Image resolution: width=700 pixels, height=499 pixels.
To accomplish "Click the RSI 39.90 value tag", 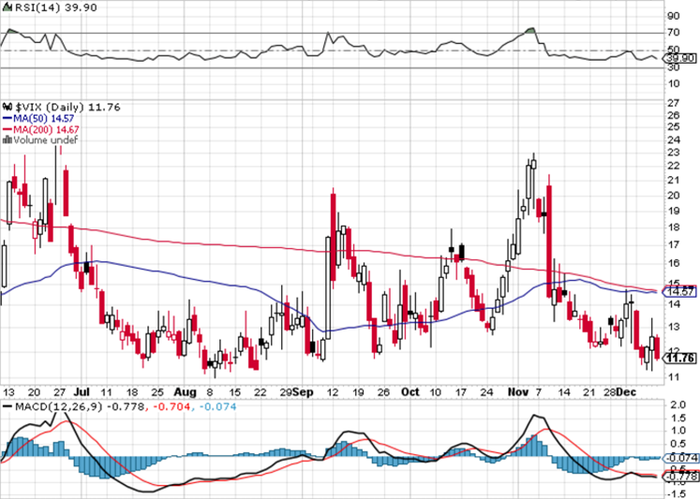I will pos(680,58).
